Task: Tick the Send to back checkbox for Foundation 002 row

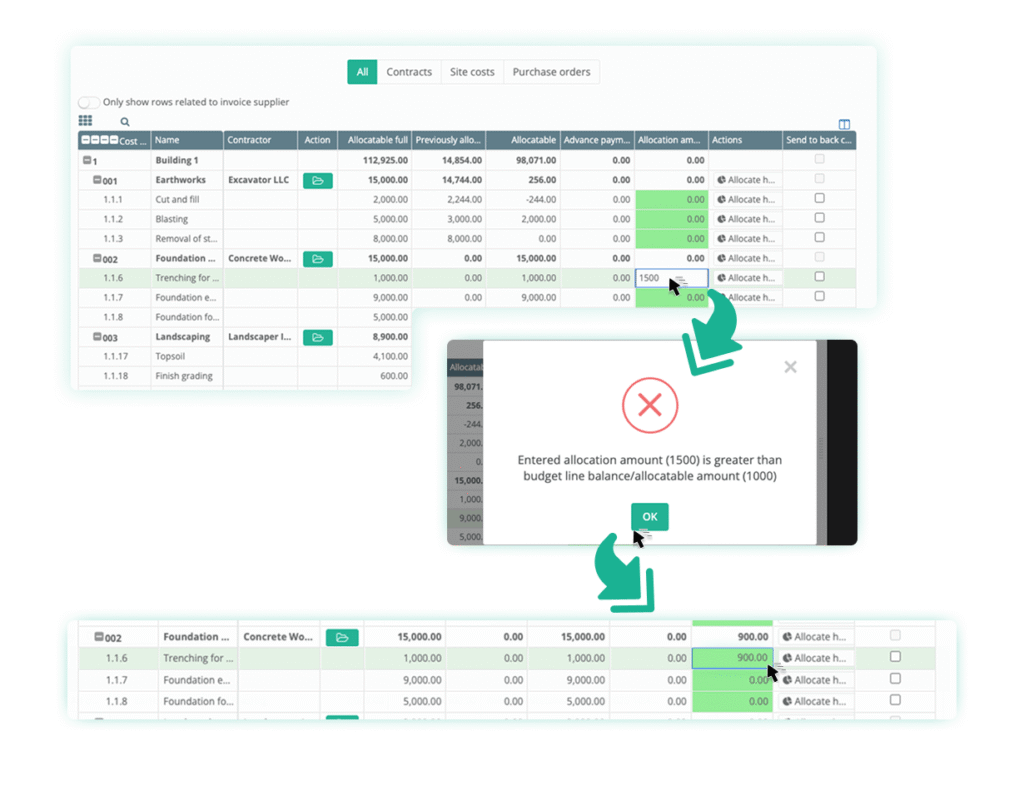Action: point(819,258)
